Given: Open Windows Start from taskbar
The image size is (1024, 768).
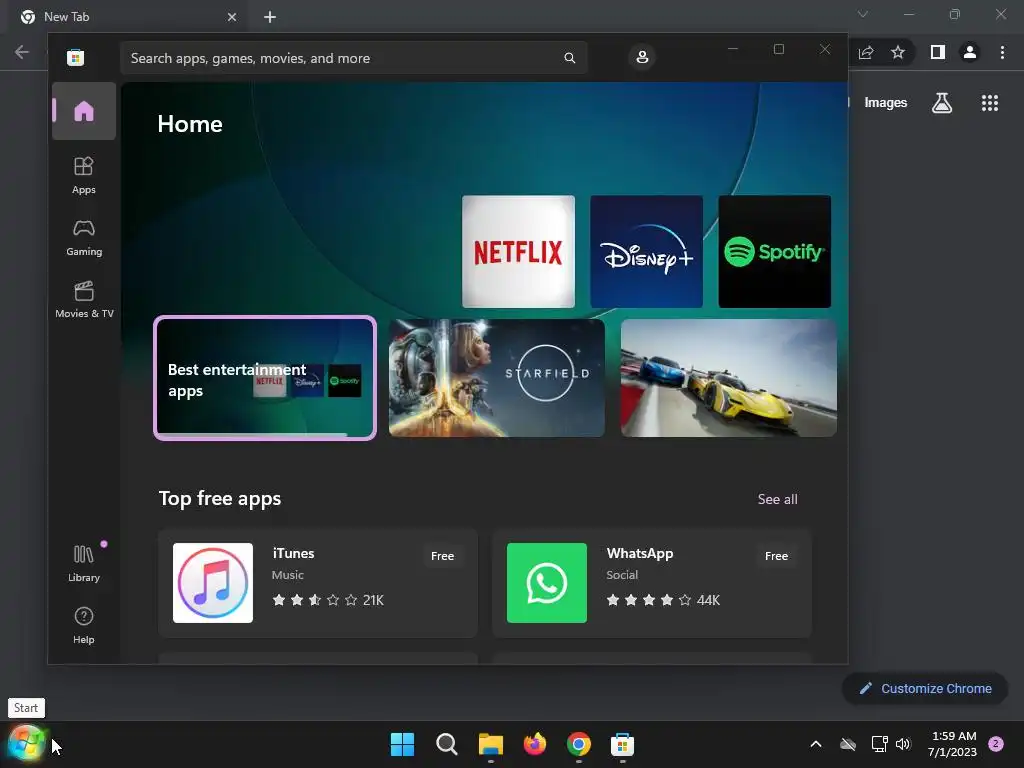Looking at the screenshot, I should (402, 744).
